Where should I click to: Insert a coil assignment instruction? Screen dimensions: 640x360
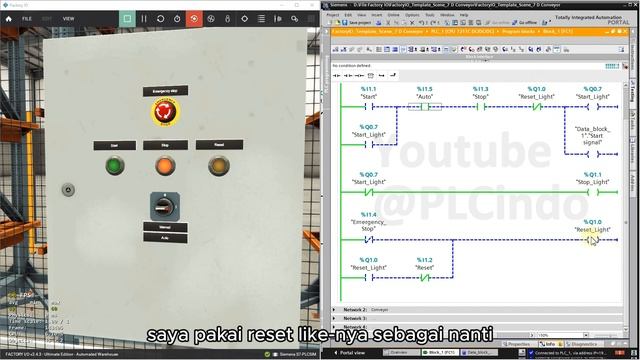(x=359, y=76)
